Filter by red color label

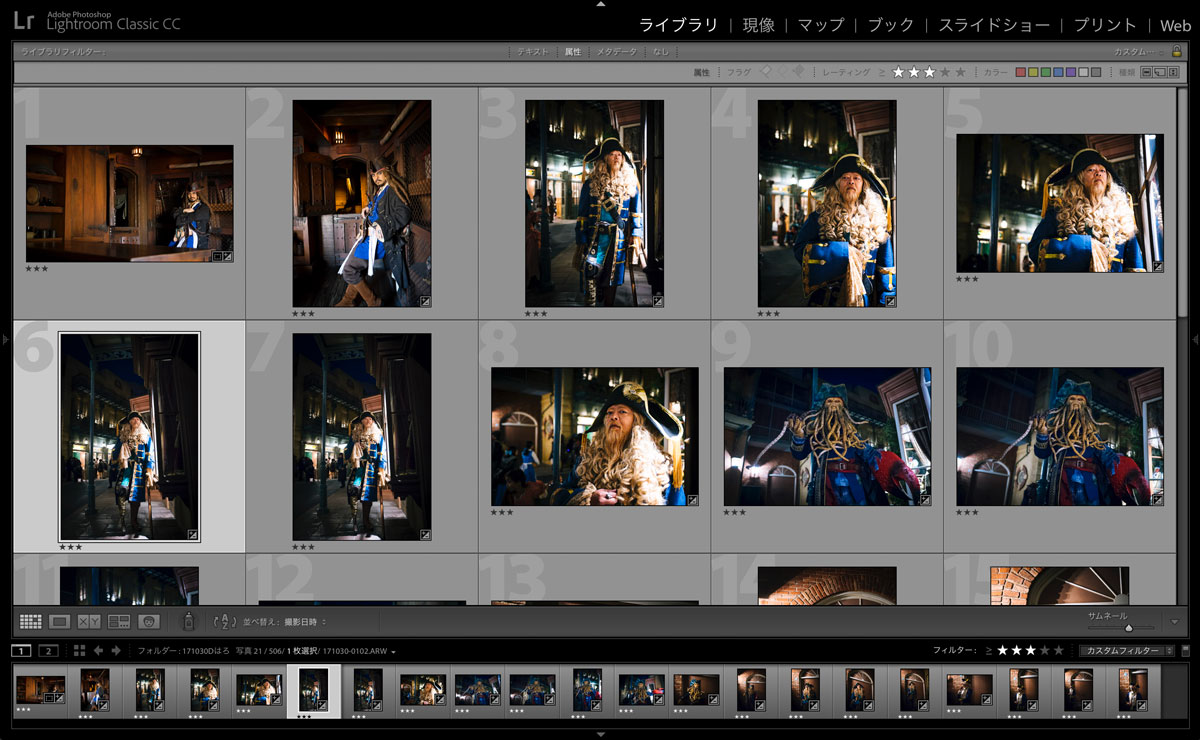[1021, 72]
